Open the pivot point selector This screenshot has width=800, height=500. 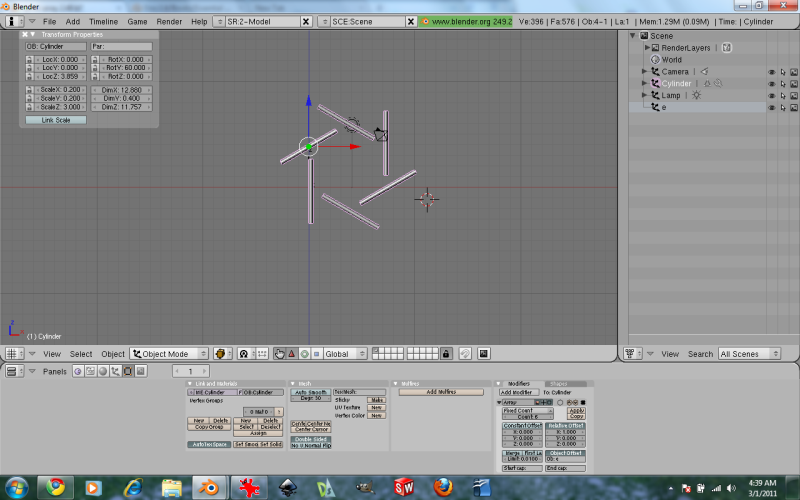246,354
